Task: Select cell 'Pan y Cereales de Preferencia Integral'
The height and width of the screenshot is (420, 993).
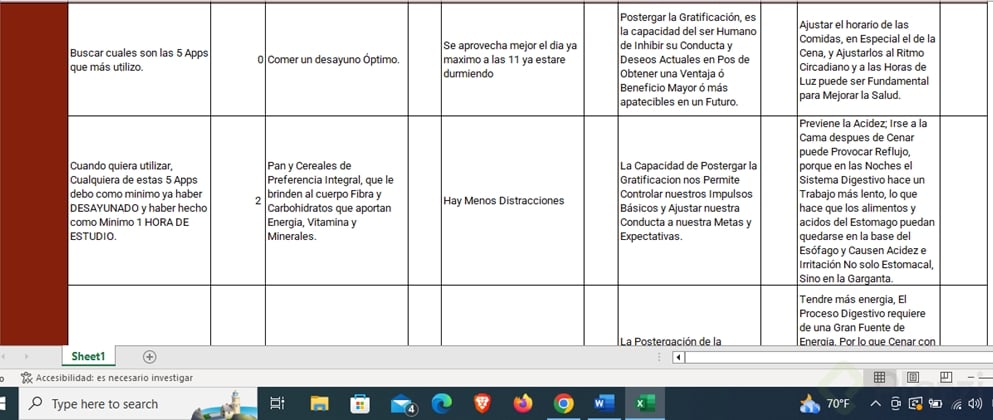Action: [x=337, y=200]
